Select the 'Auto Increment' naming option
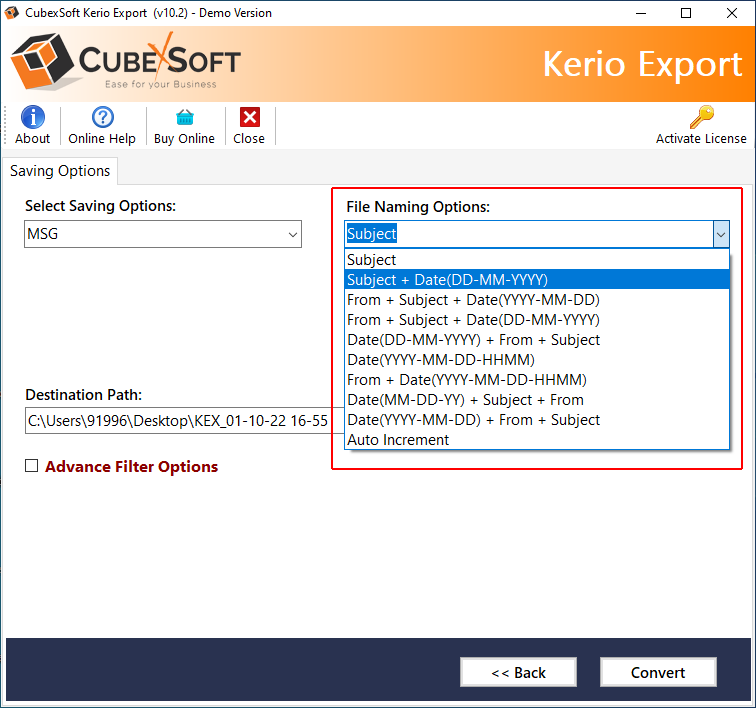 click(x=537, y=440)
